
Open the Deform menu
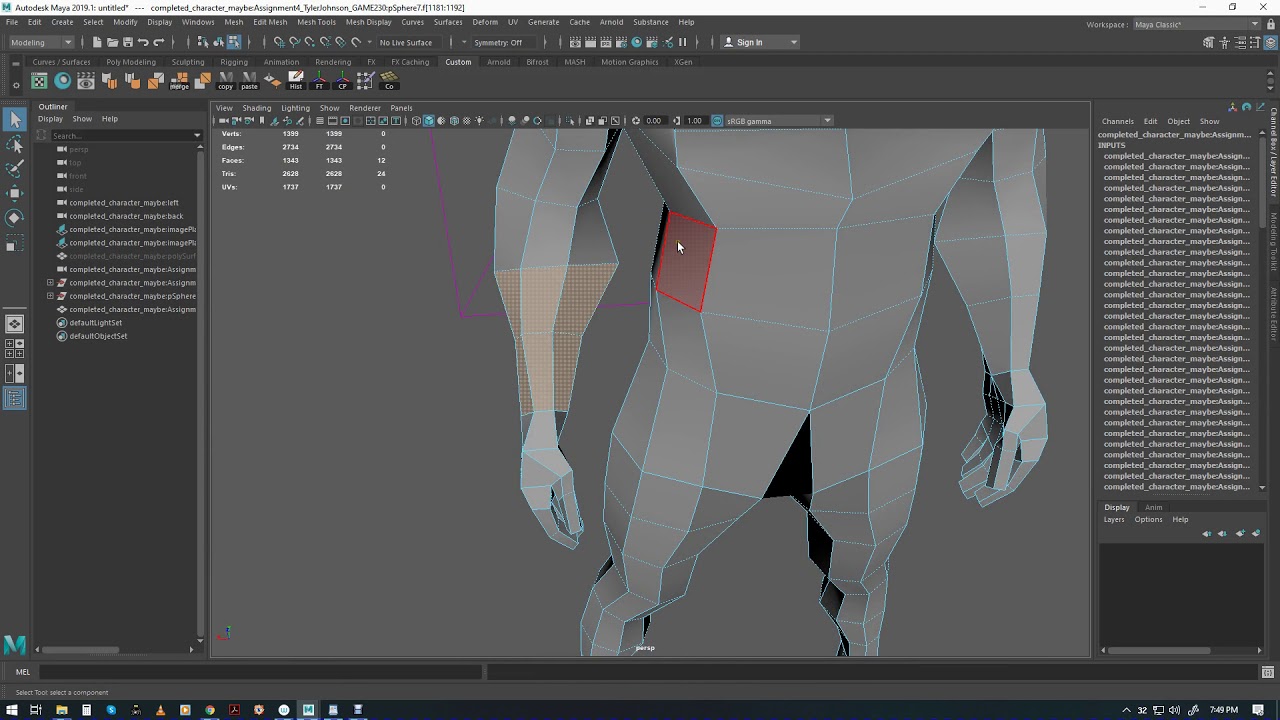[485, 22]
